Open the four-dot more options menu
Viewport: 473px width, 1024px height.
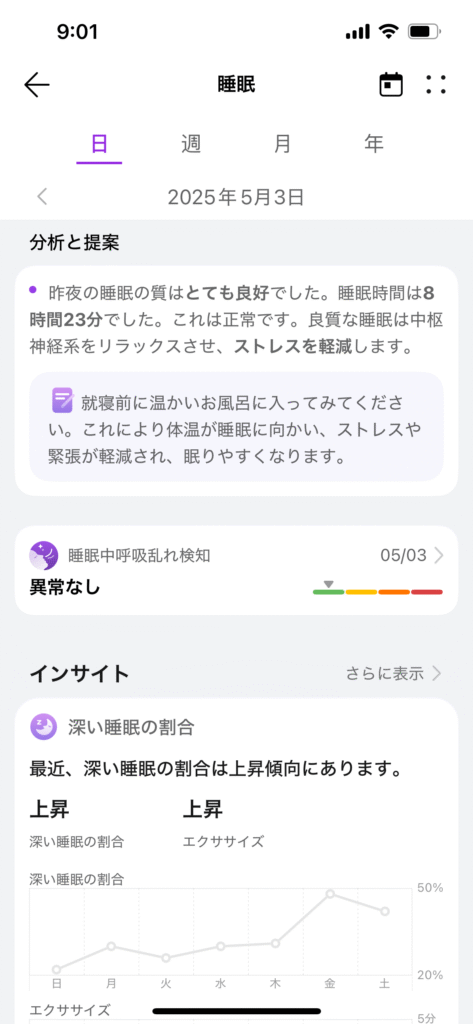(x=436, y=85)
